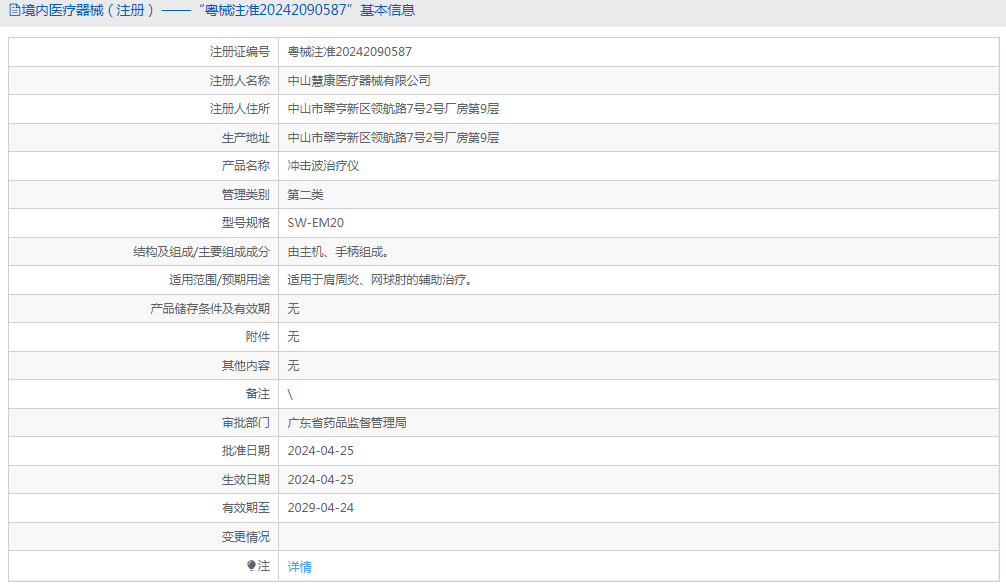1006x586 pixels.
Task: Click the product name 冲击波治疗仪
Action: click(x=323, y=166)
